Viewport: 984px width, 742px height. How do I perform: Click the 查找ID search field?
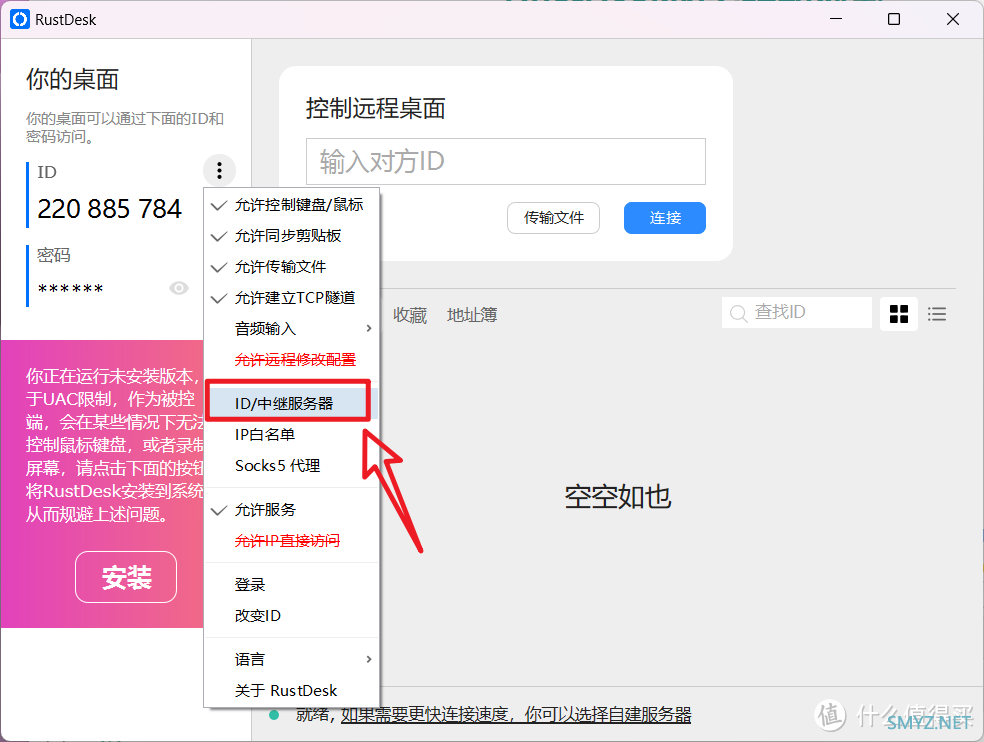(796, 313)
